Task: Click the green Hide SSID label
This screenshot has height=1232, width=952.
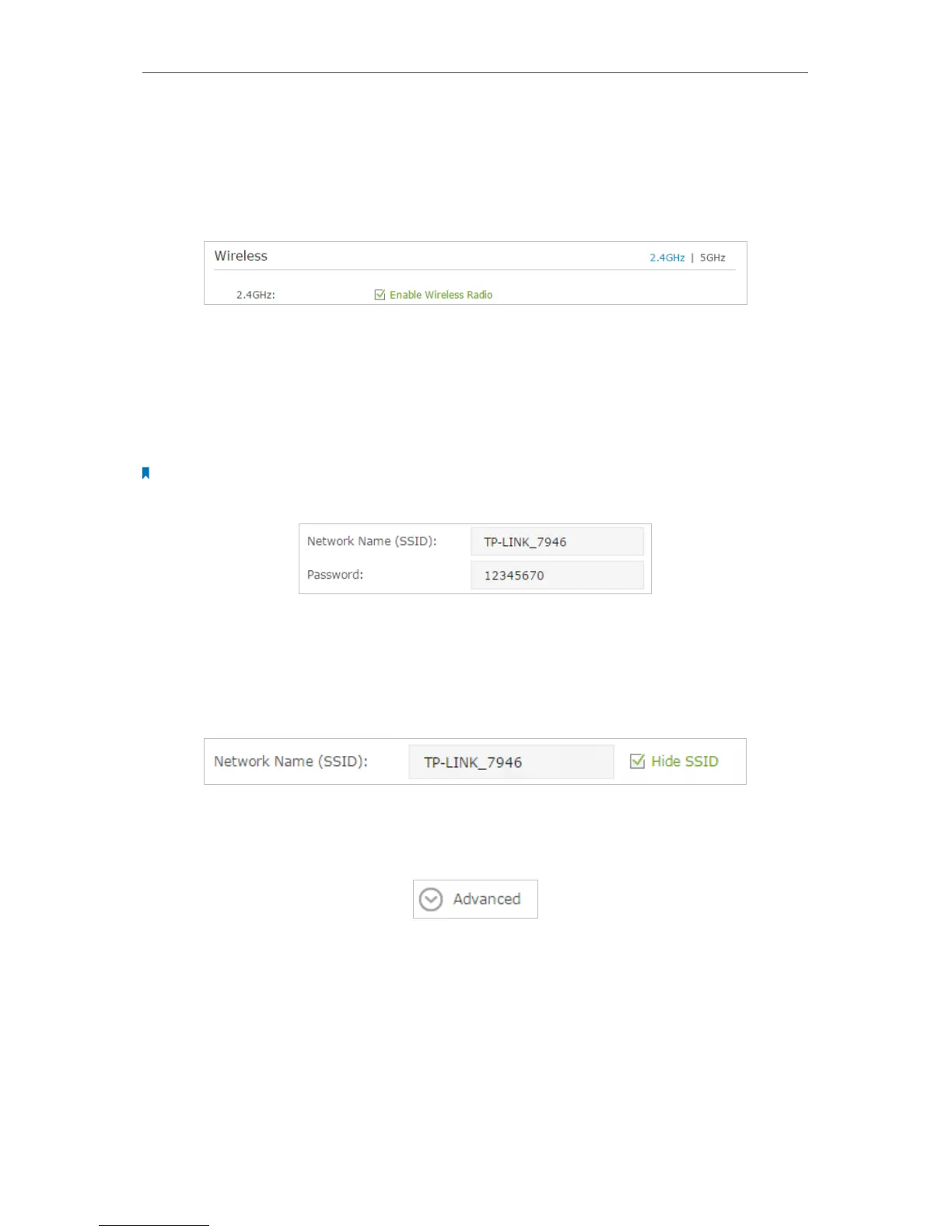Action: pyautogui.click(x=684, y=761)
